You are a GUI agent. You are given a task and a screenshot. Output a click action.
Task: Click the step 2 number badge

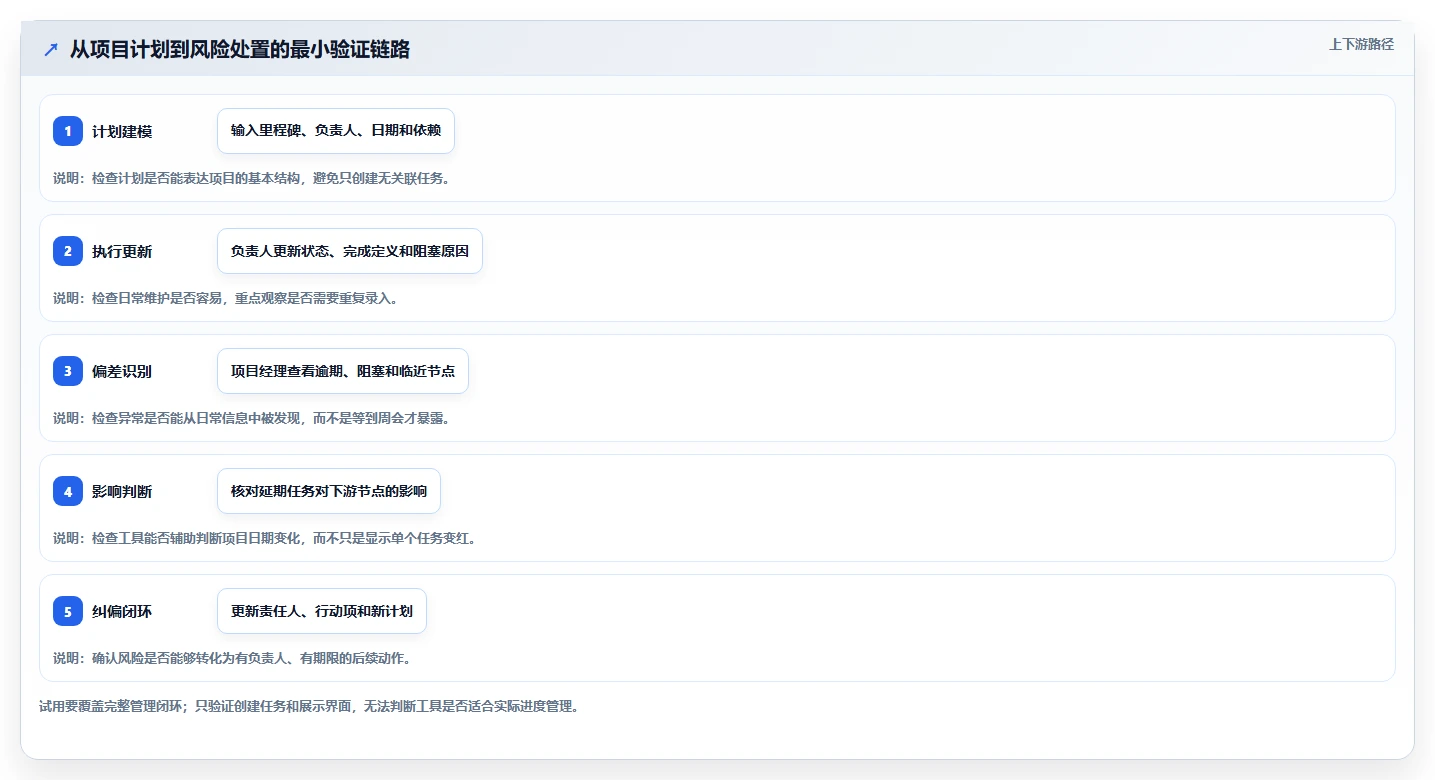(x=68, y=251)
